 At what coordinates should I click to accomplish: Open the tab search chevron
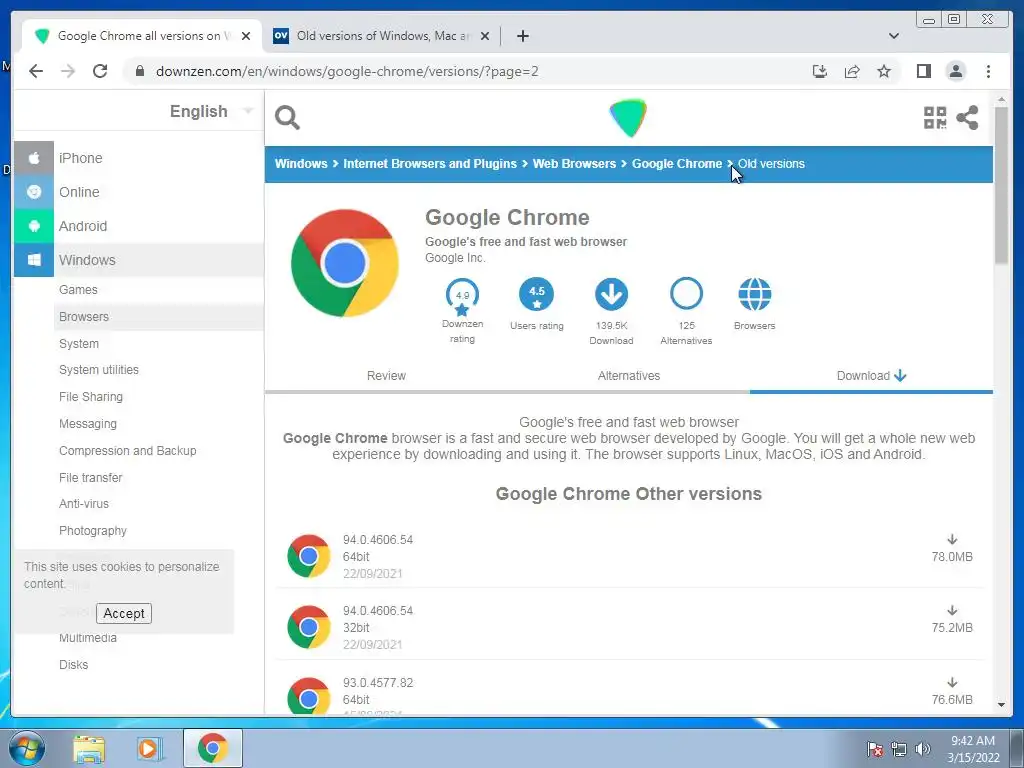tap(893, 36)
